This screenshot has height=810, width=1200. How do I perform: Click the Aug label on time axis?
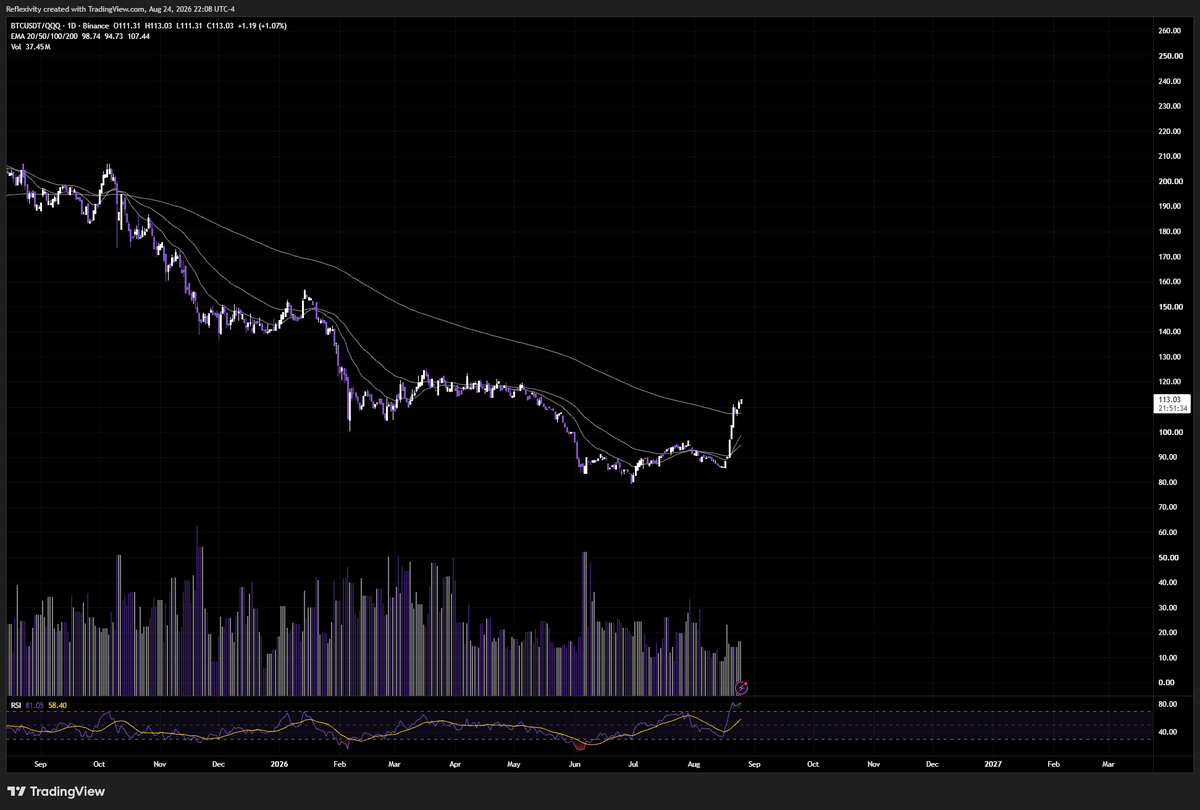click(x=693, y=763)
